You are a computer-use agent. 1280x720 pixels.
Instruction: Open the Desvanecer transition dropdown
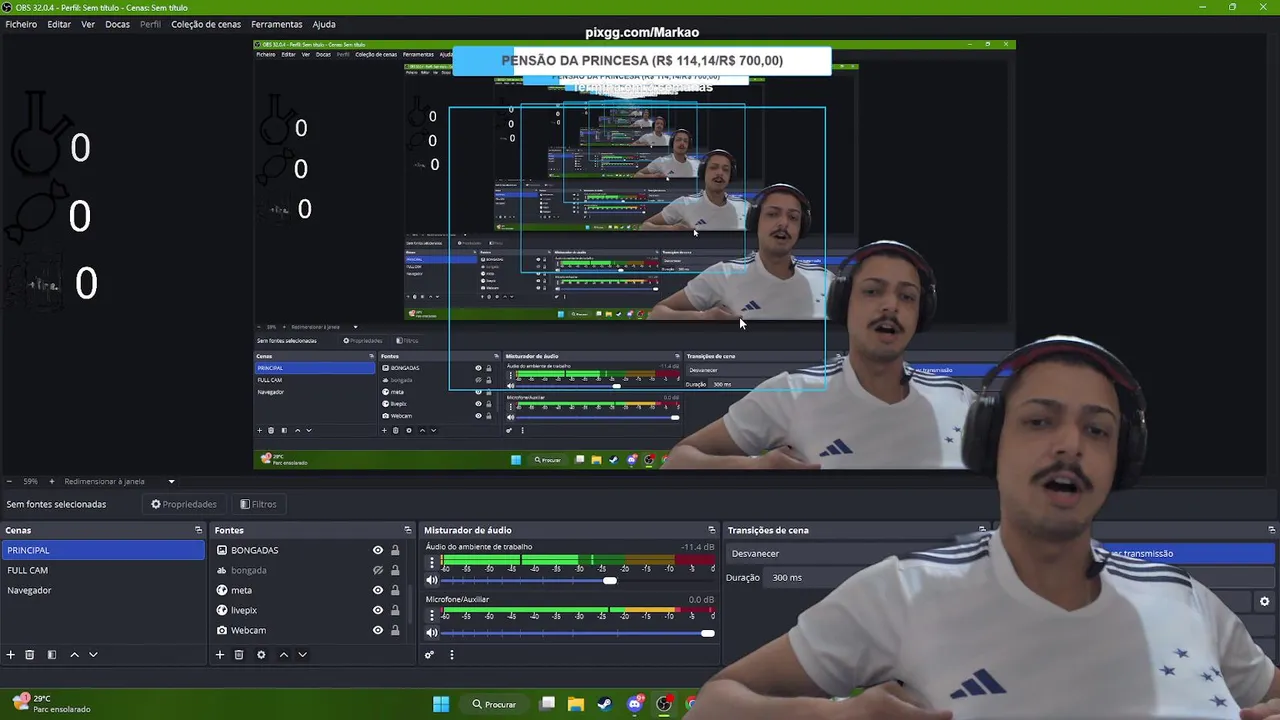(853, 553)
